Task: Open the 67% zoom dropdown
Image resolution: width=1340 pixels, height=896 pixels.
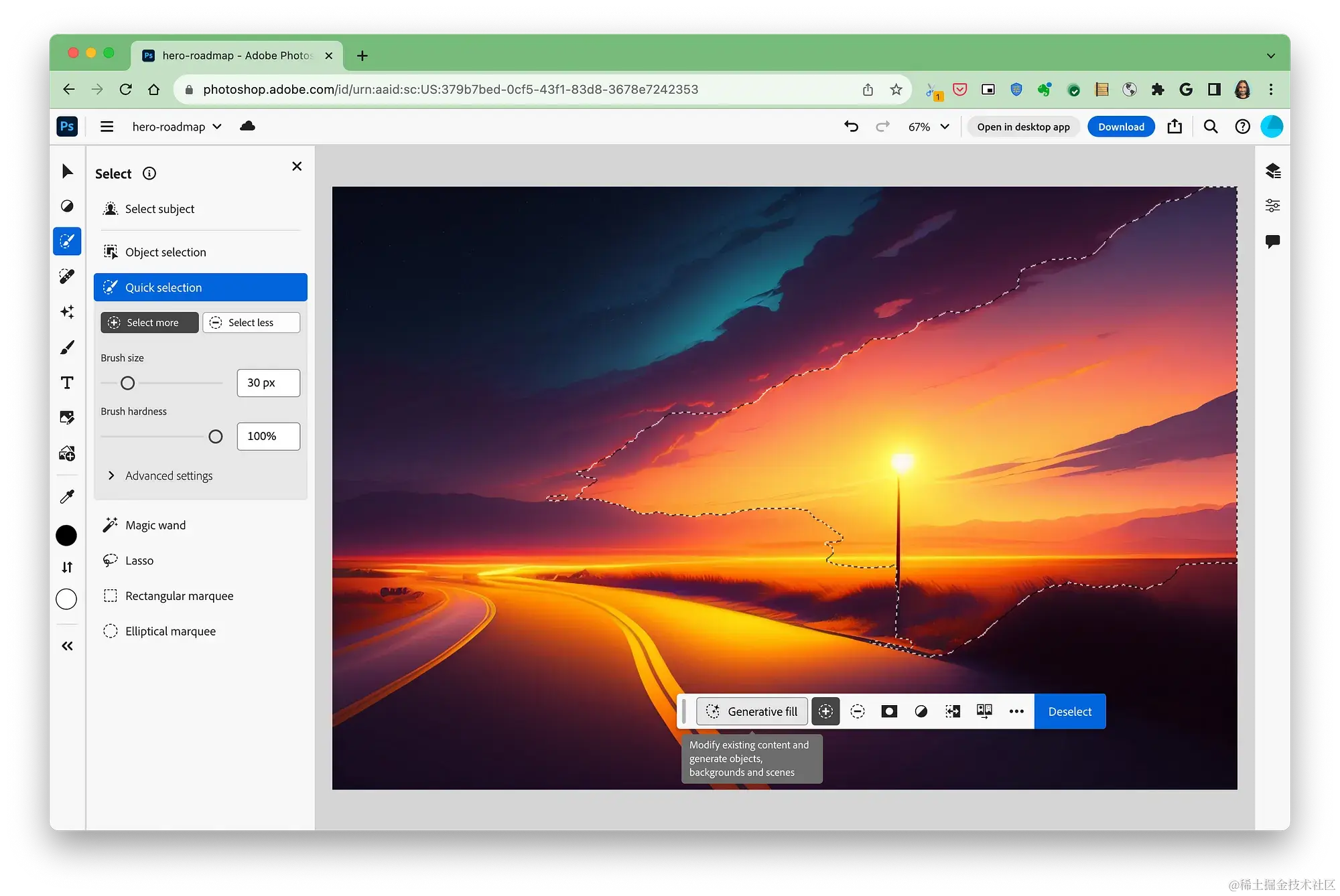Action: 929,127
